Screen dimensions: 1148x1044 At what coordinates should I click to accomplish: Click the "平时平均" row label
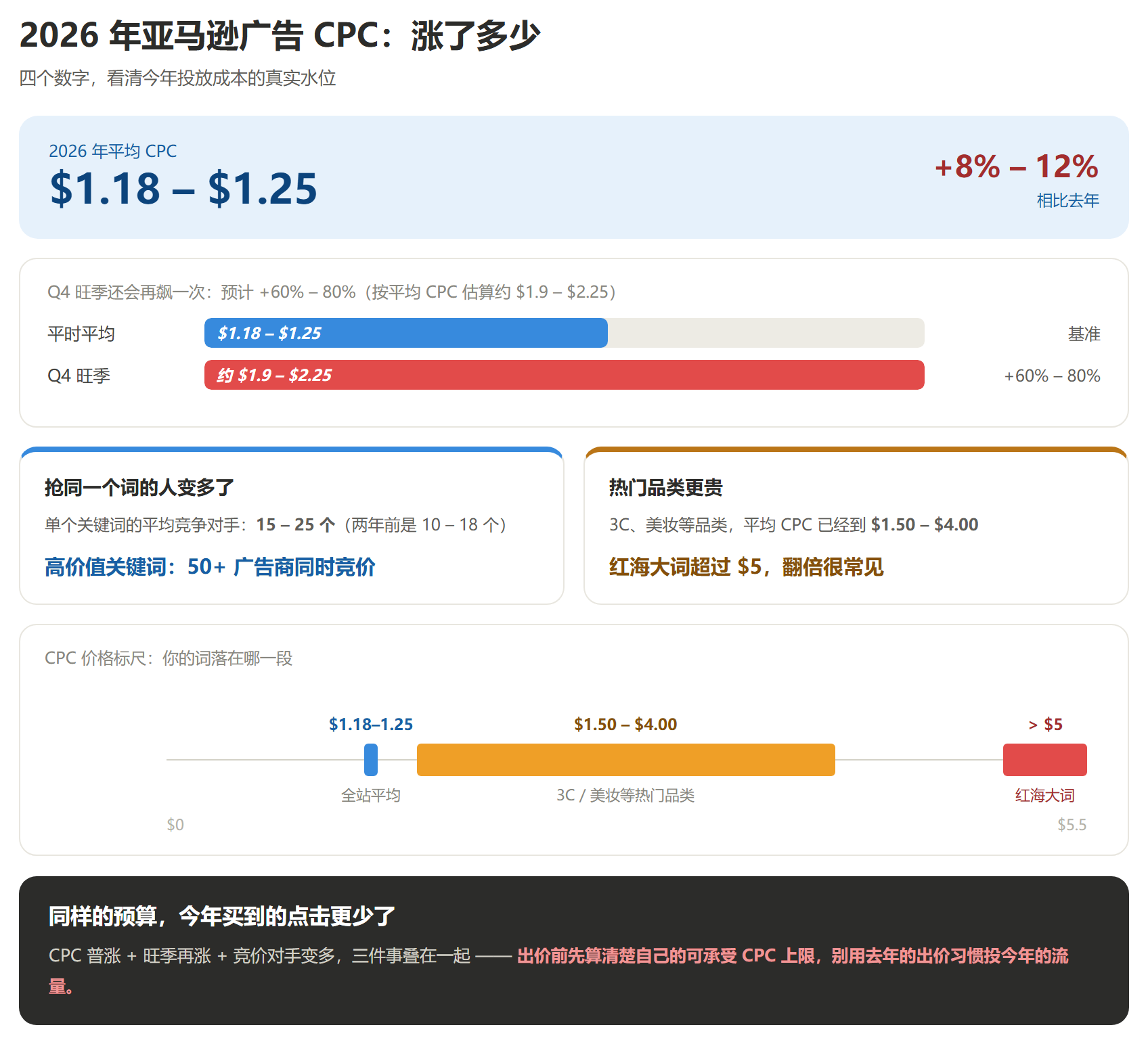pyautogui.click(x=81, y=334)
